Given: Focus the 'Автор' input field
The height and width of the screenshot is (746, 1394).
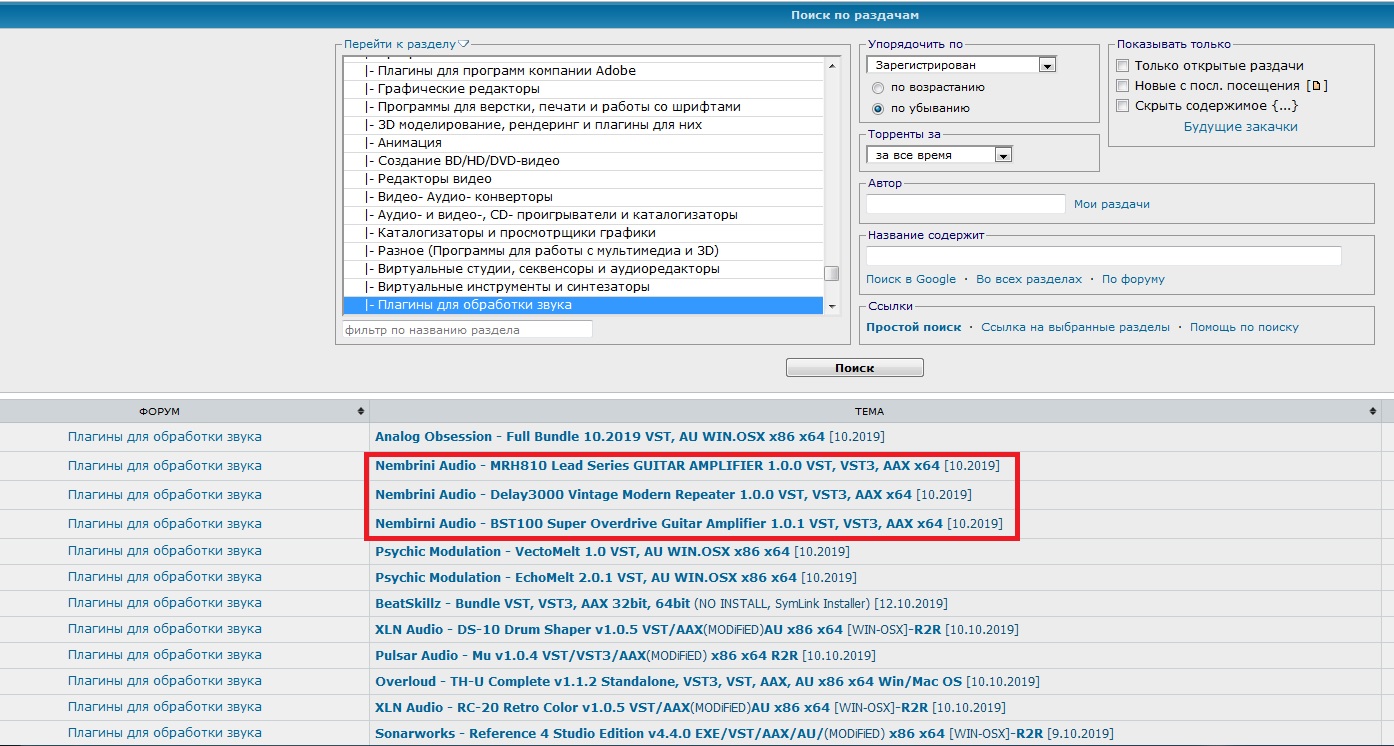Looking at the screenshot, I should click(x=966, y=204).
